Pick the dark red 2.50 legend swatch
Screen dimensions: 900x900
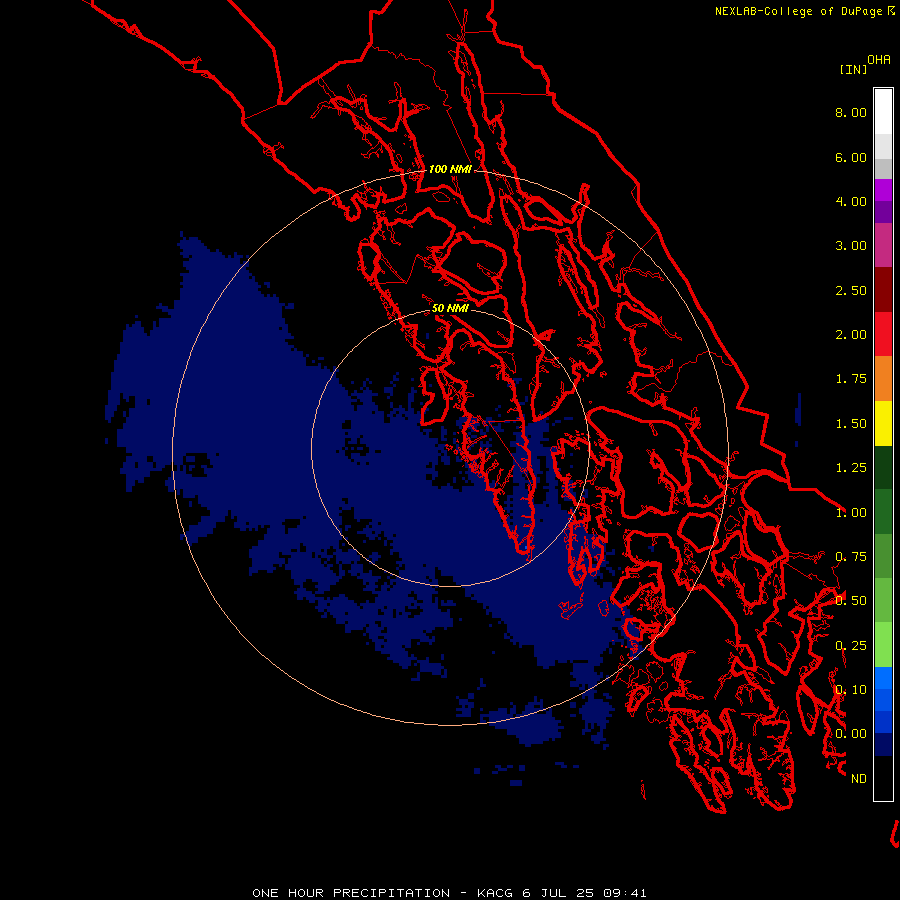click(x=883, y=289)
